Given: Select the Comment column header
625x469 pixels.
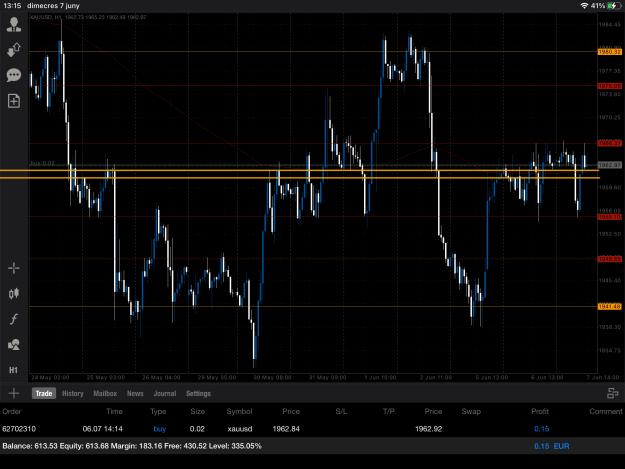Looking at the screenshot, I should tap(605, 411).
